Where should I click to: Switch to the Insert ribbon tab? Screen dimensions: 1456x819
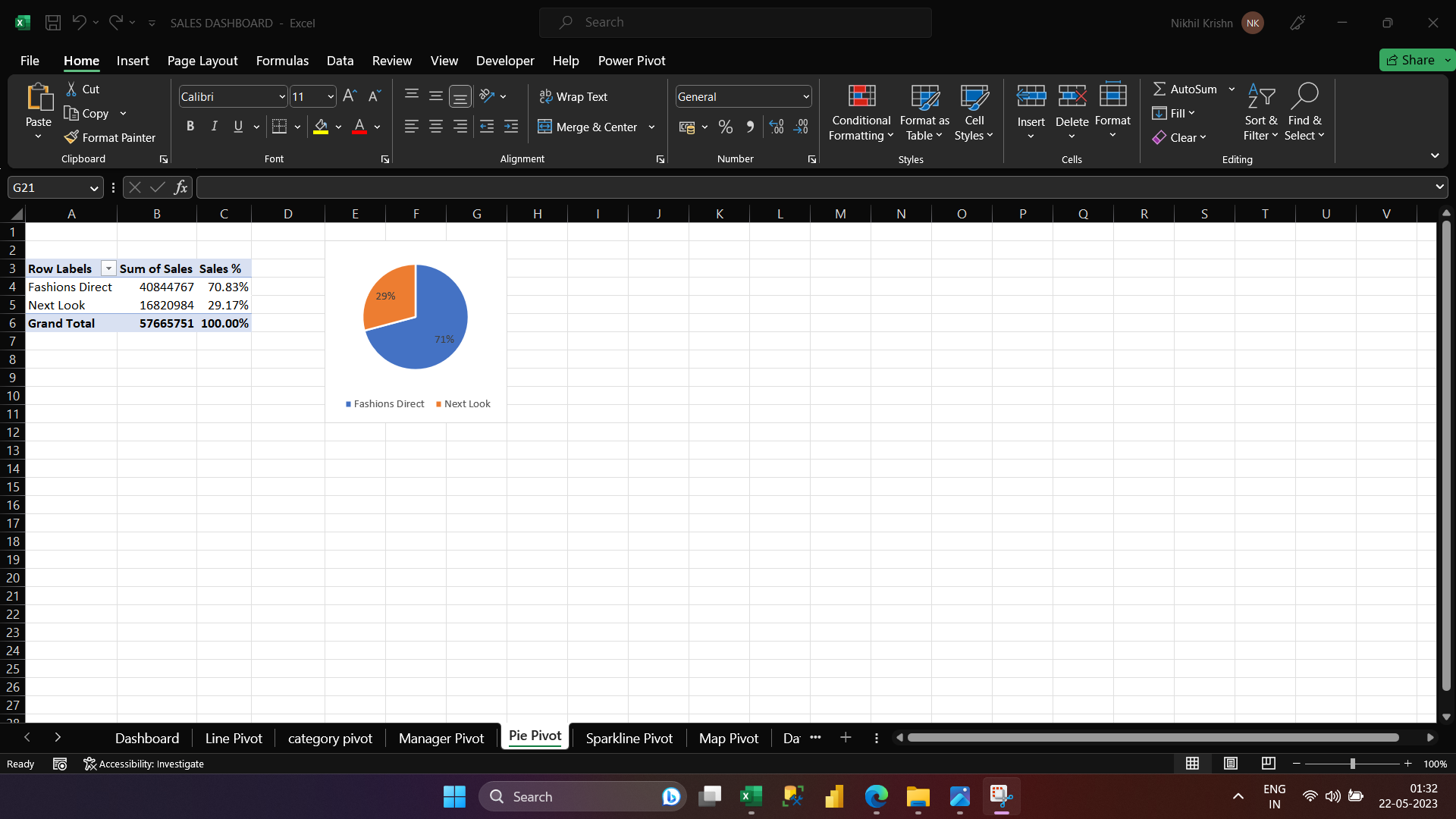[x=133, y=61]
